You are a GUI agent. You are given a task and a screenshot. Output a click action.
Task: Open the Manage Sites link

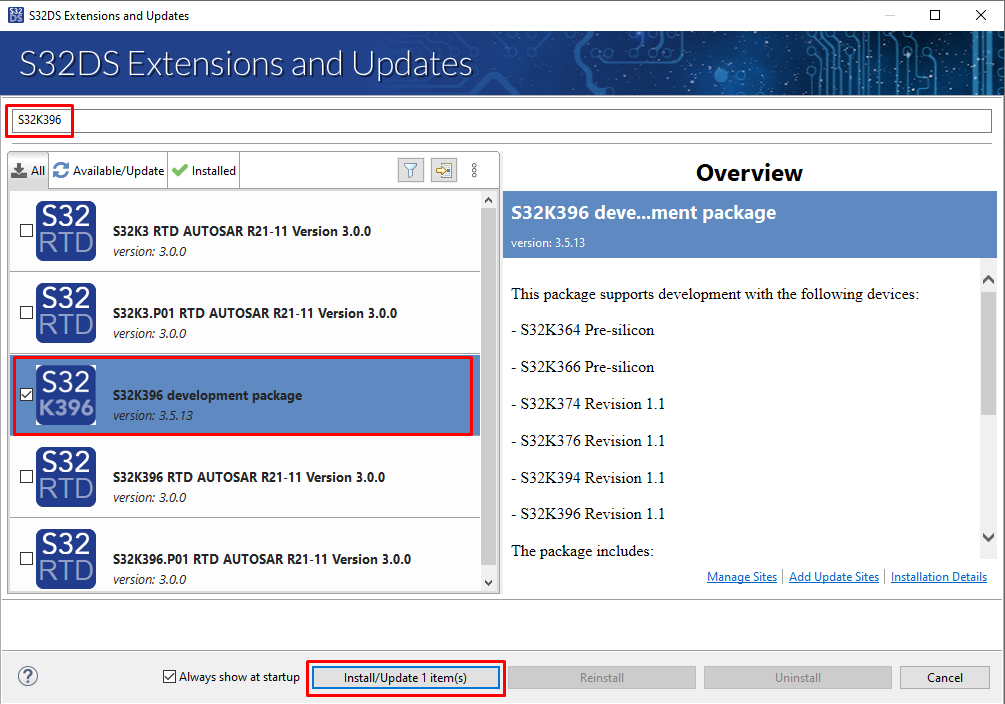[742, 576]
